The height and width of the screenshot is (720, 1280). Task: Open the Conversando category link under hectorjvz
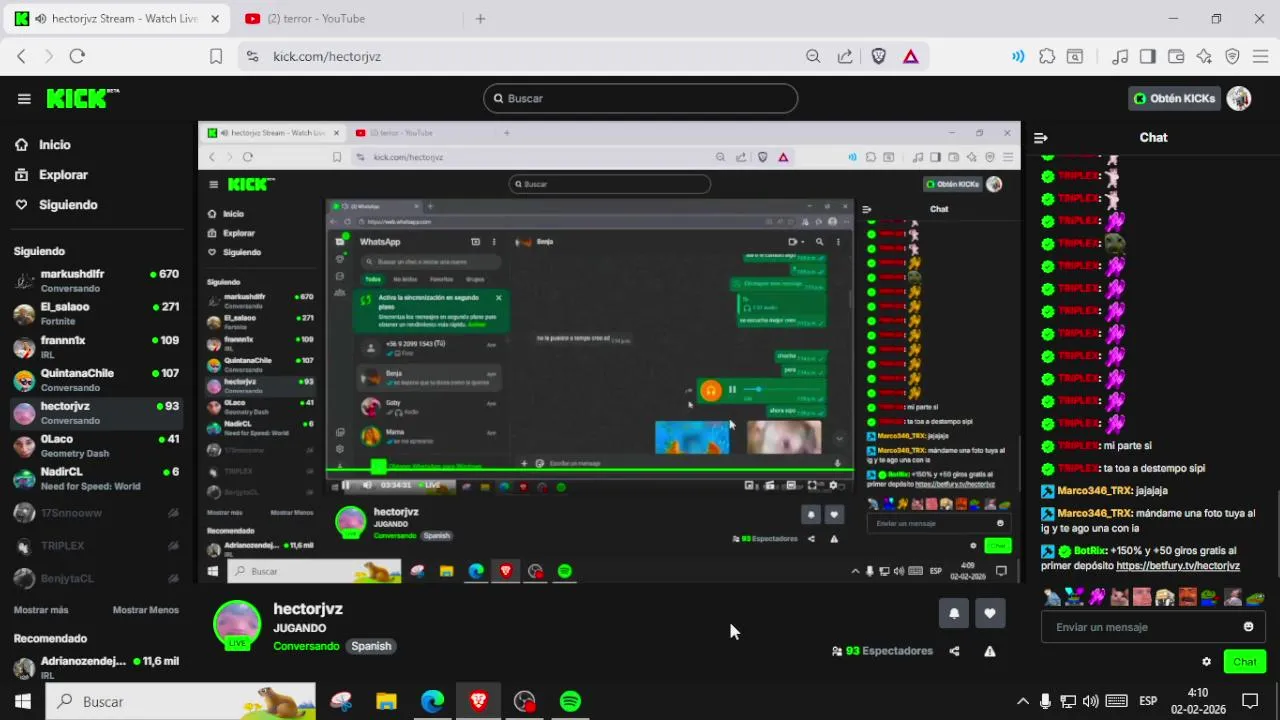pos(306,646)
